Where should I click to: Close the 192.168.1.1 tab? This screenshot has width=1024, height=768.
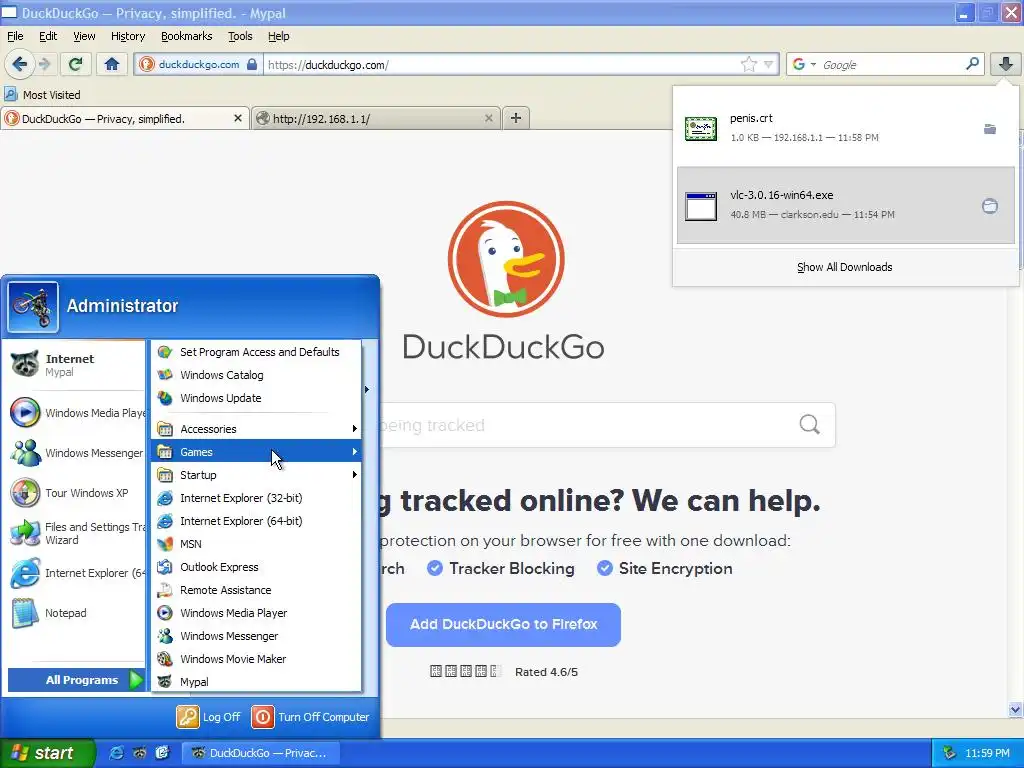pyautogui.click(x=488, y=118)
